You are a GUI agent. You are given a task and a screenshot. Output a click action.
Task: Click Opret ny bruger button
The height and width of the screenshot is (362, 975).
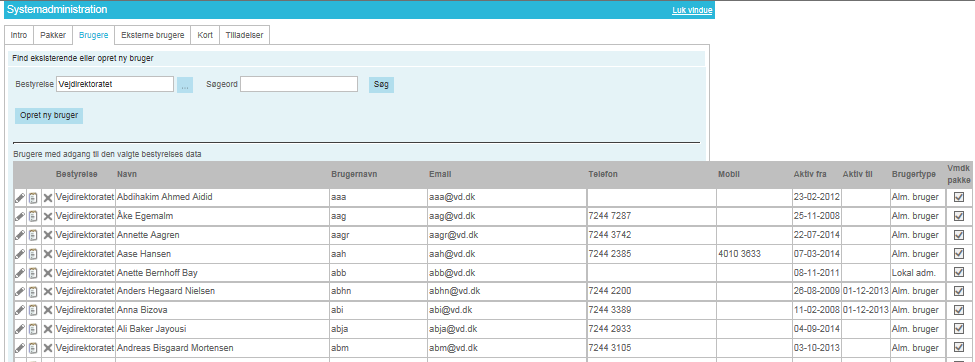(x=49, y=116)
